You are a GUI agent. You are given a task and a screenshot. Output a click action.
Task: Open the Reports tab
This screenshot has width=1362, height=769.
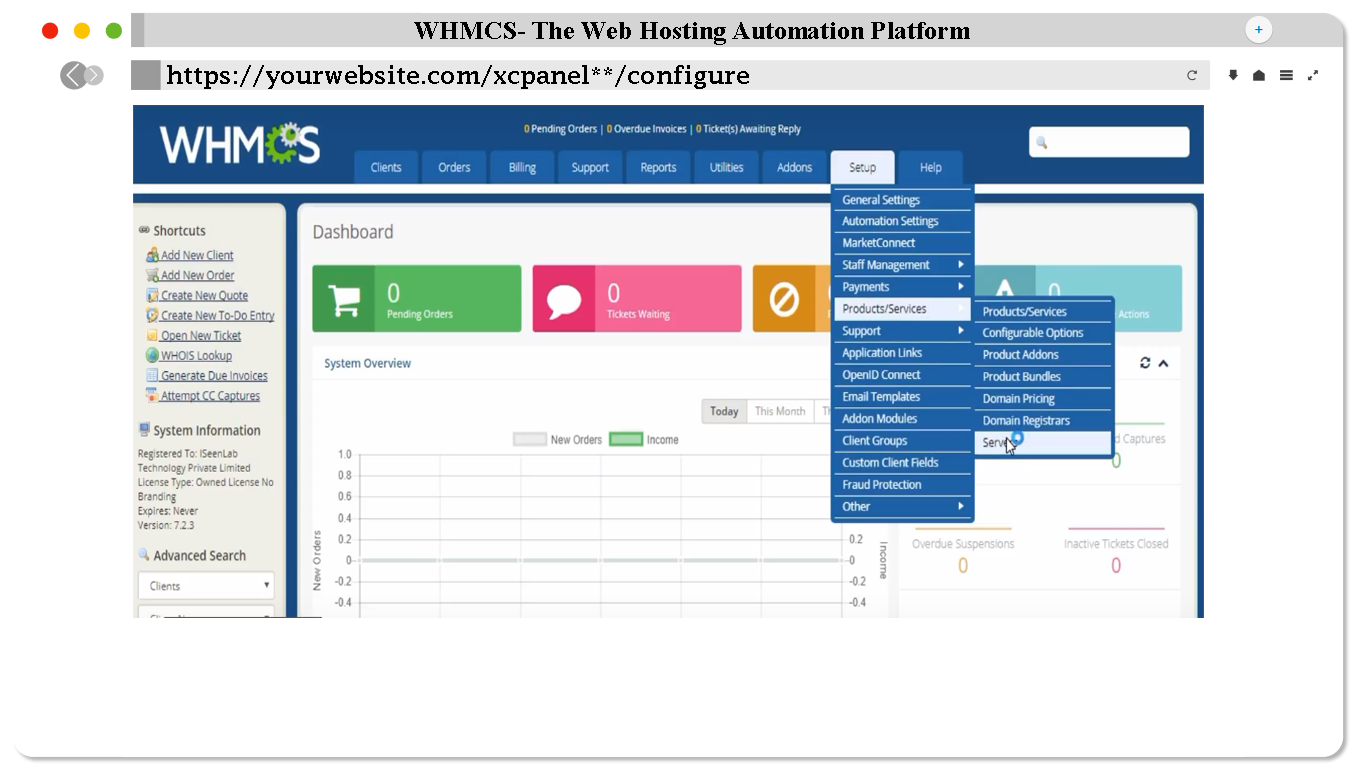(658, 167)
